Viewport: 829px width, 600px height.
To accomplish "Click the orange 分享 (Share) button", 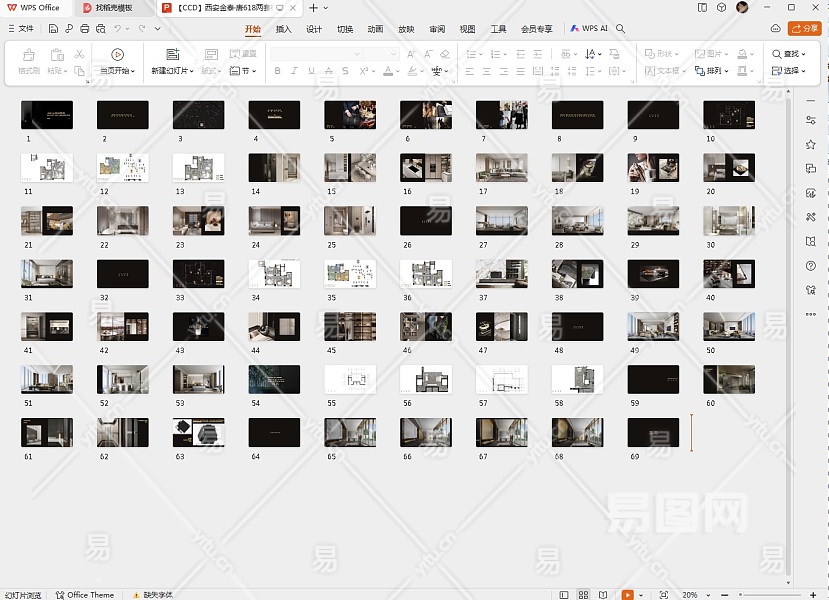I will pos(804,29).
